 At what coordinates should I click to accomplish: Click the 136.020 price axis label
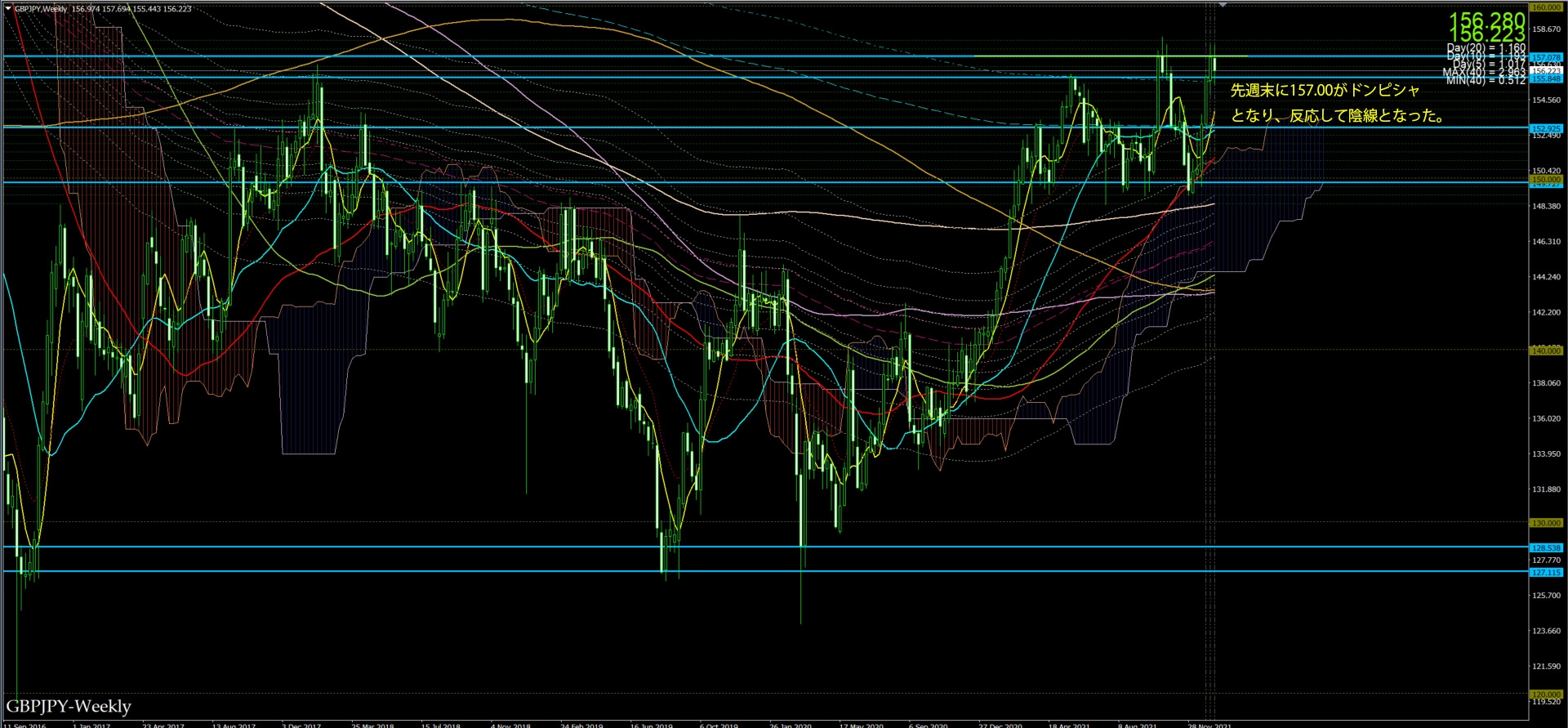coord(1547,419)
